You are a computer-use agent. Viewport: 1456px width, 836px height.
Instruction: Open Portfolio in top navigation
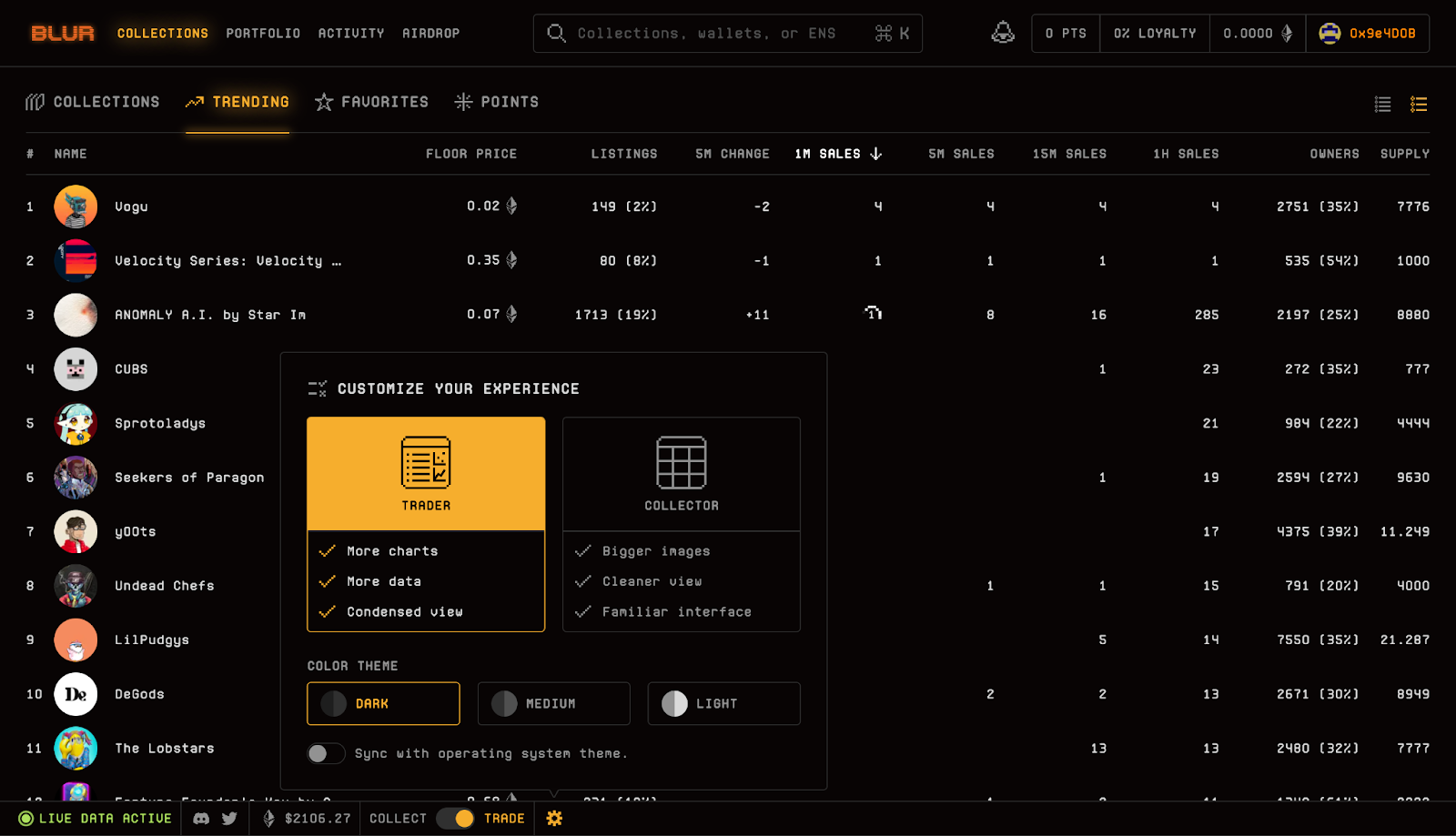coord(263,34)
